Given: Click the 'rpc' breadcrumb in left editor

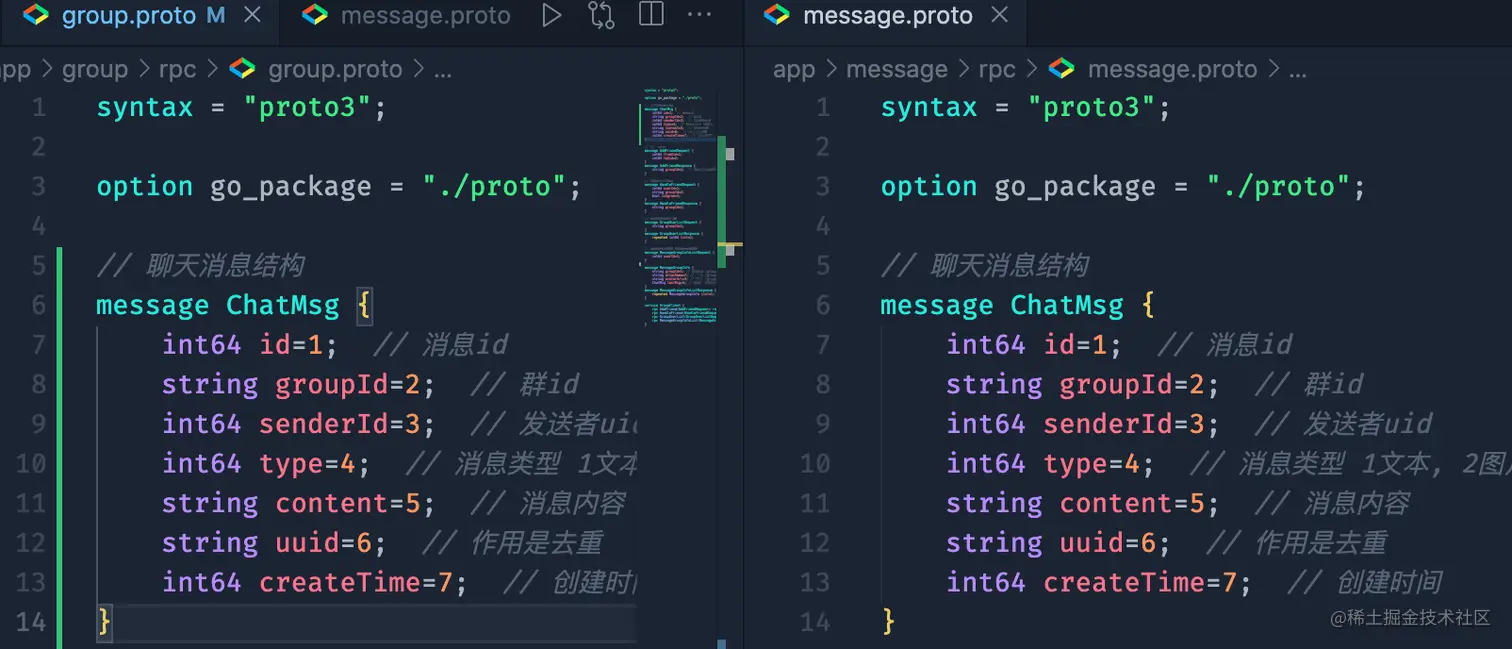Looking at the screenshot, I should point(177,69).
